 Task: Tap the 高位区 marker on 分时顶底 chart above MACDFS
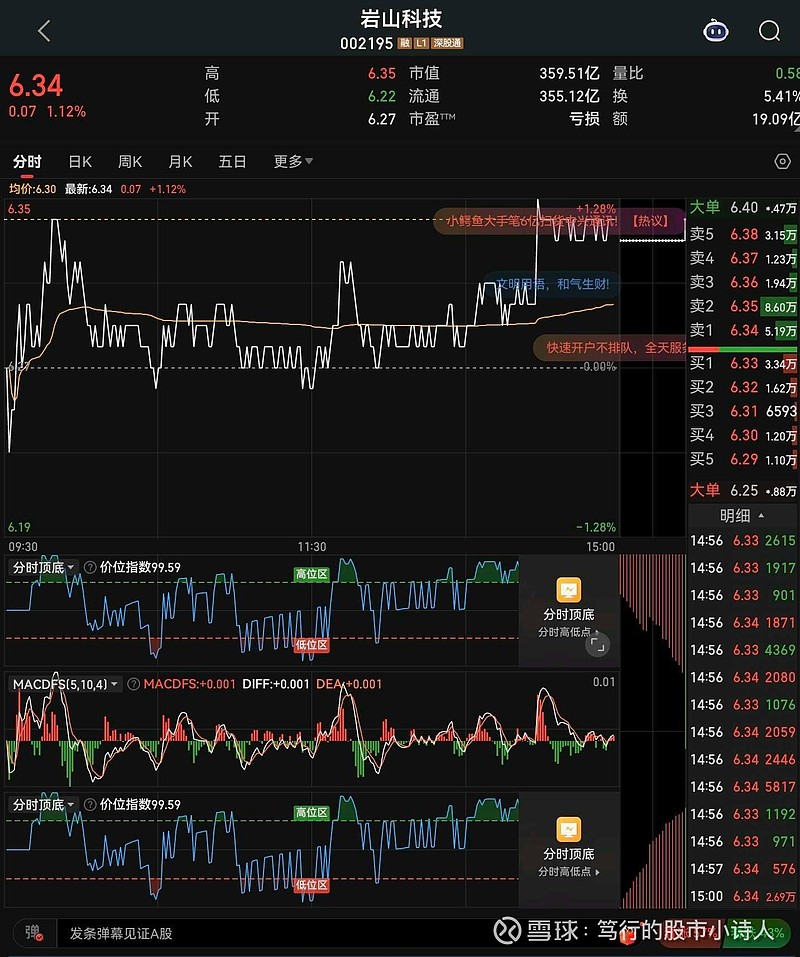[x=312, y=574]
